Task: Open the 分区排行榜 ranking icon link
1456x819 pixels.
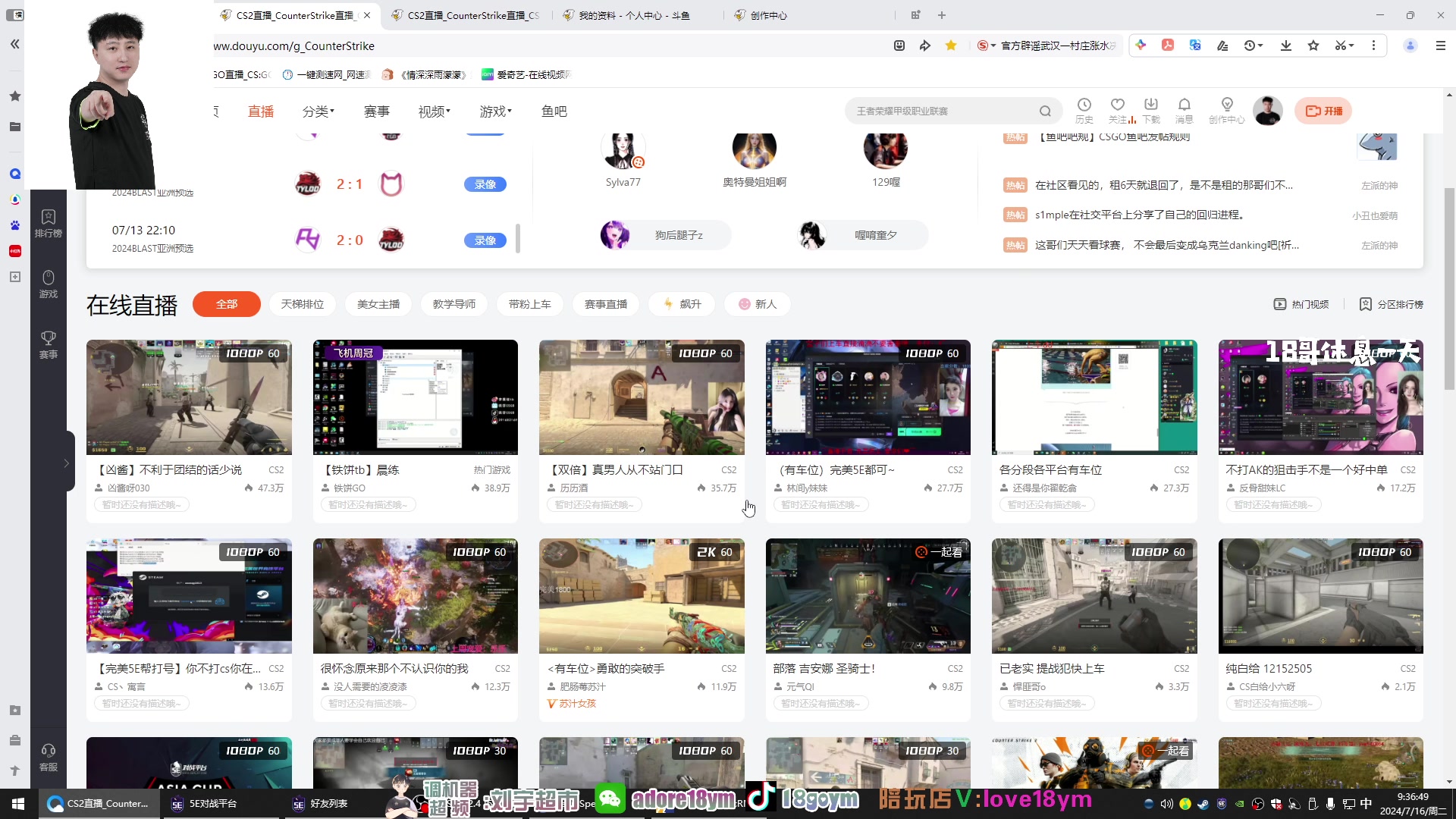Action: [x=1391, y=304]
